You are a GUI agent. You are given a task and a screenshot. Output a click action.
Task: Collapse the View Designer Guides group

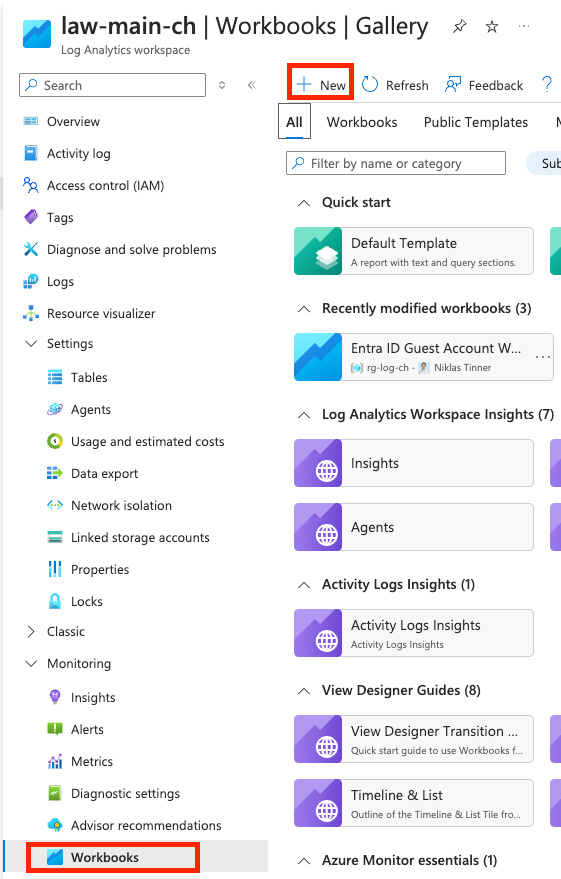[x=304, y=690]
